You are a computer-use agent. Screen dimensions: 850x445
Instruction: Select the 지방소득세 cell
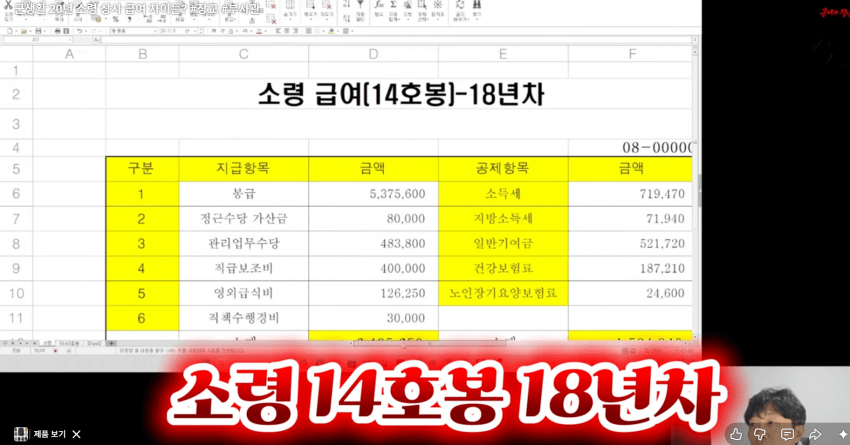(x=503, y=218)
